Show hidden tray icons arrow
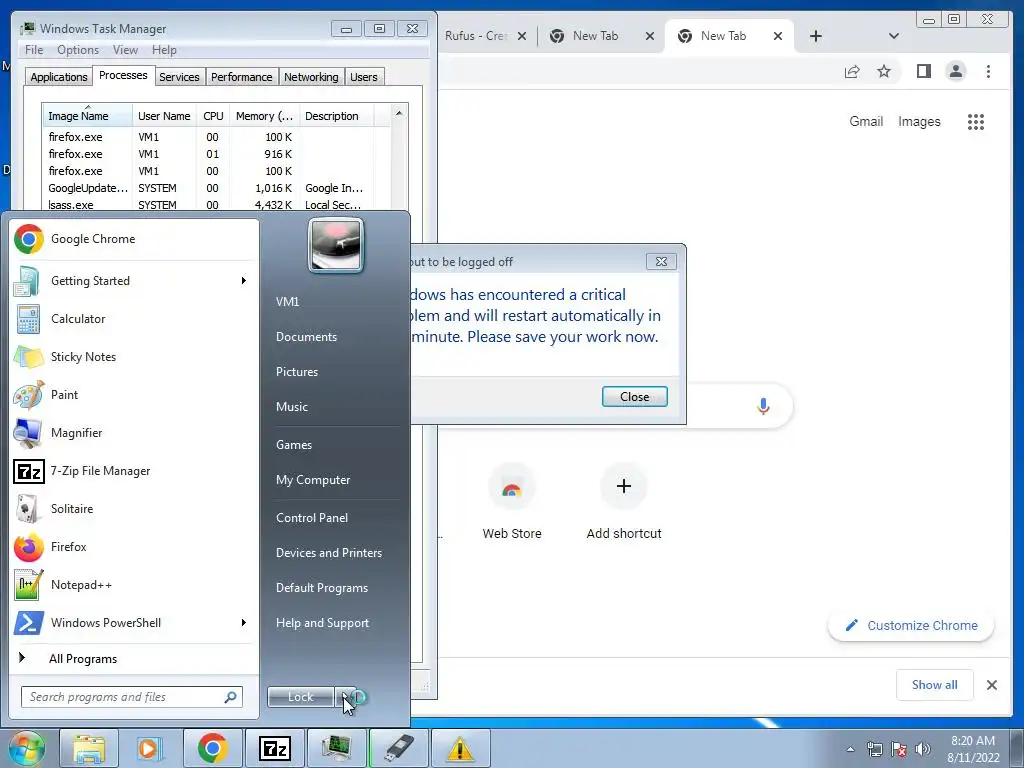 [850, 749]
